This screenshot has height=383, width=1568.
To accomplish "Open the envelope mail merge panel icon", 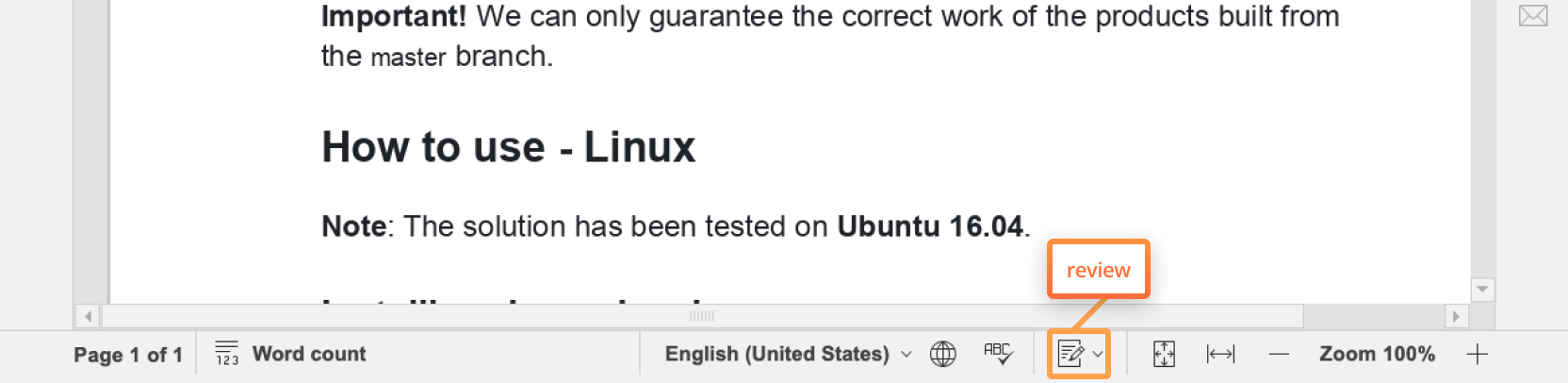I will 1533,15.
